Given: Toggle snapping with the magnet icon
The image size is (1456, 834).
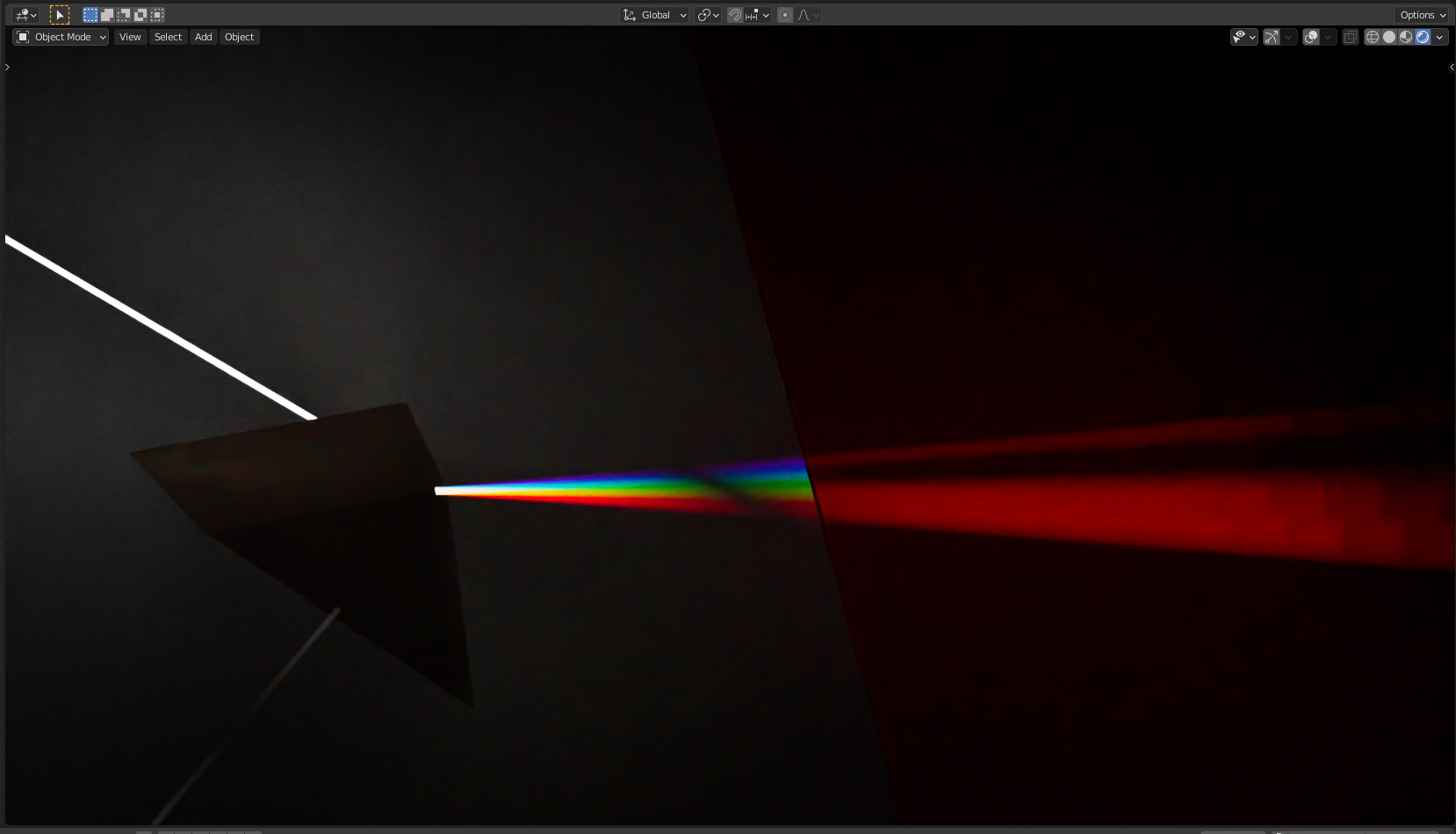Looking at the screenshot, I should pyautogui.click(x=735, y=15).
